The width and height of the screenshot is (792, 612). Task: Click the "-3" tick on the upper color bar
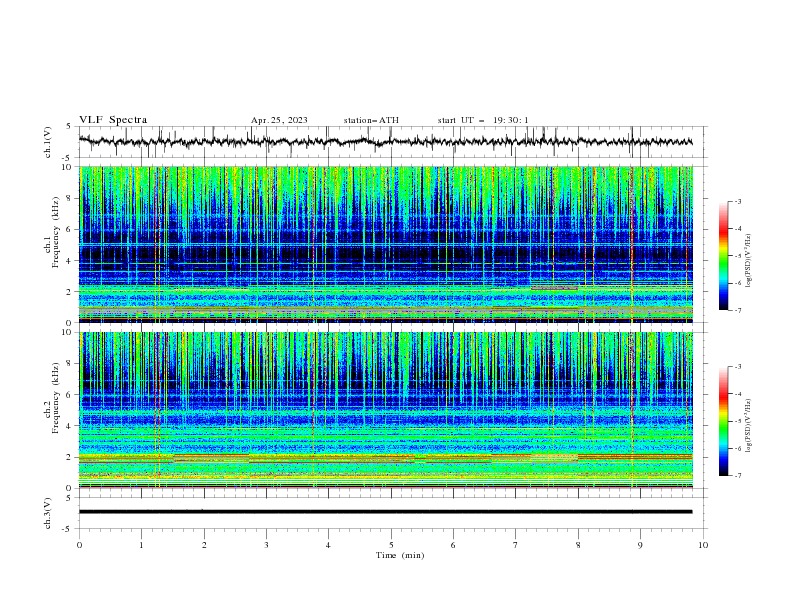(x=738, y=201)
